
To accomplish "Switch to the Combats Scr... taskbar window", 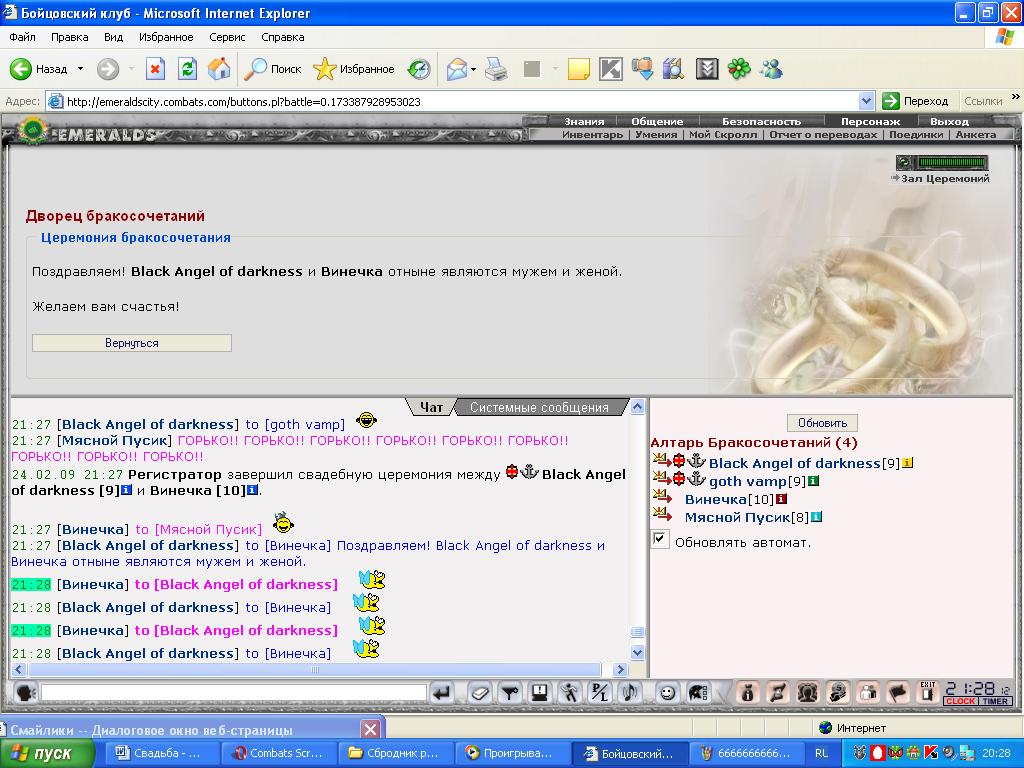I will click(x=279, y=753).
